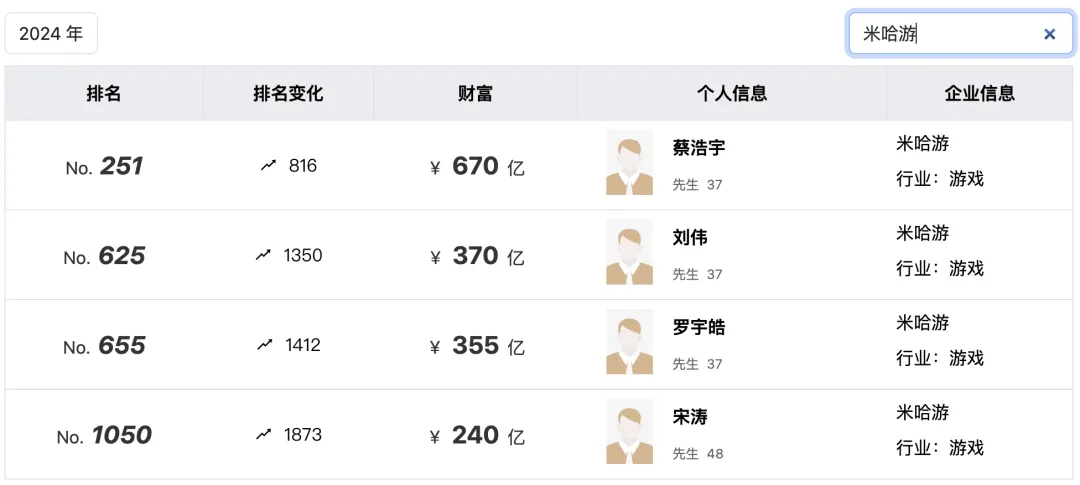1080x485 pixels.
Task: Click the rising trend arrow next to 1412
Action: (x=265, y=344)
